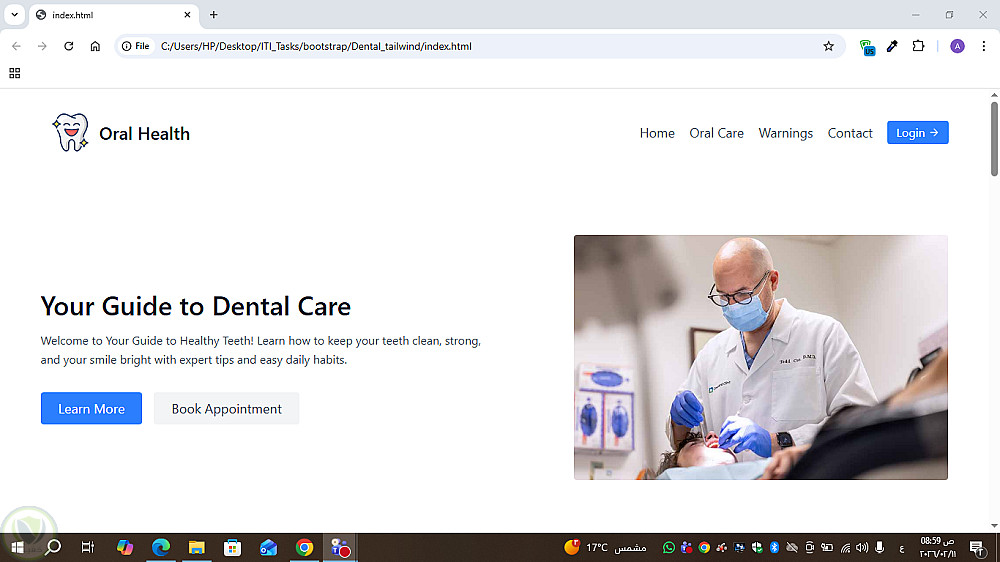Open Chrome's three-dot menu
Screen dimensions: 1000x562
coord(983,46)
